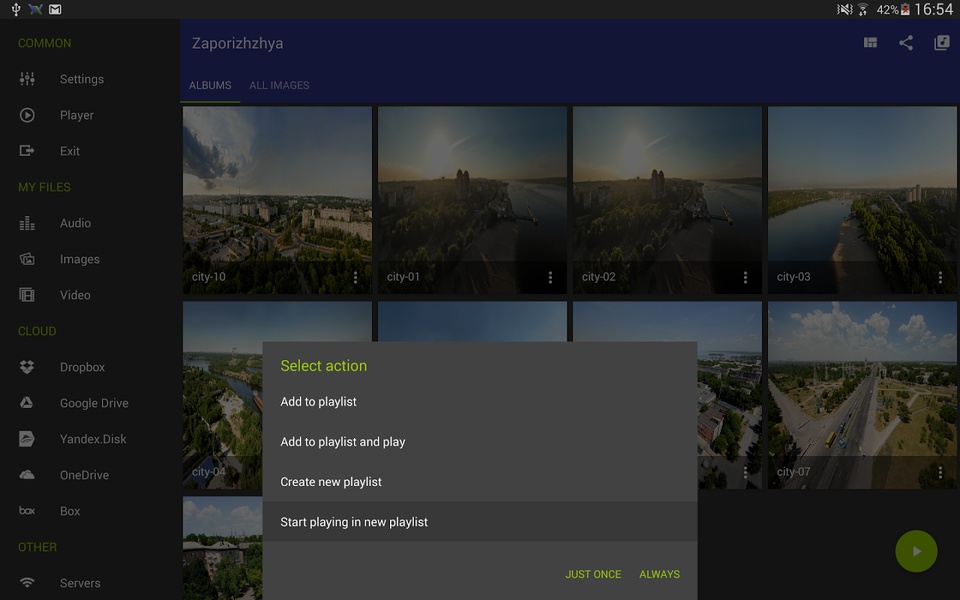Tap the green floating play button
Viewport: 960px width, 600px height.
click(916, 551)
